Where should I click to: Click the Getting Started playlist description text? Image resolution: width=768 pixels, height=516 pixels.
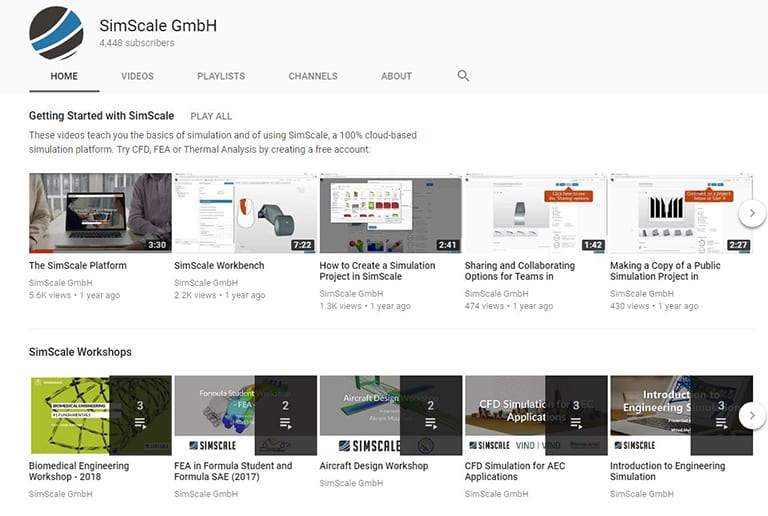[x=223, y=142]
